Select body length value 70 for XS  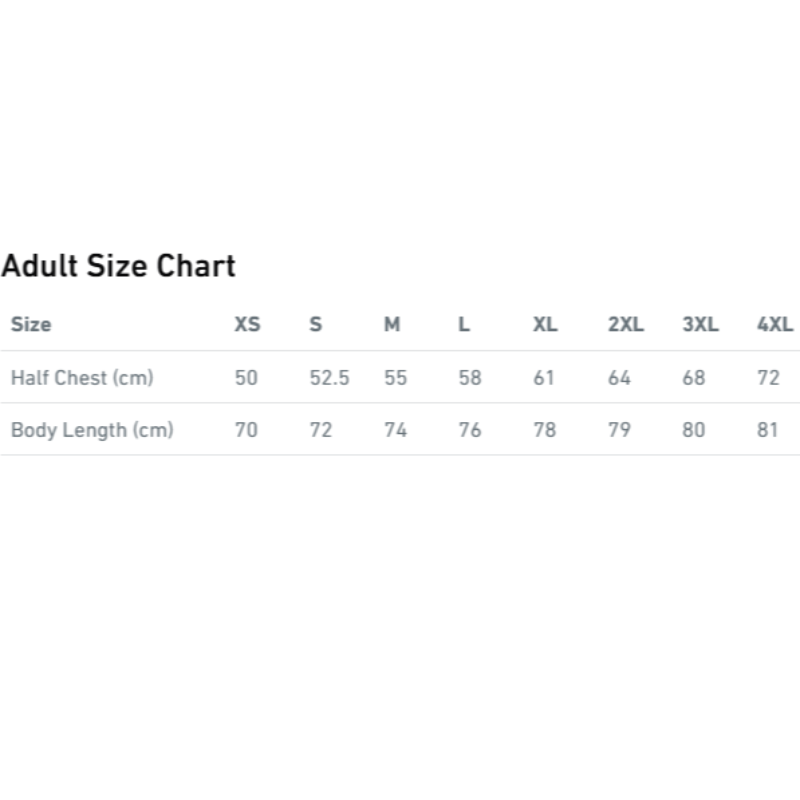tap(246, 430)
